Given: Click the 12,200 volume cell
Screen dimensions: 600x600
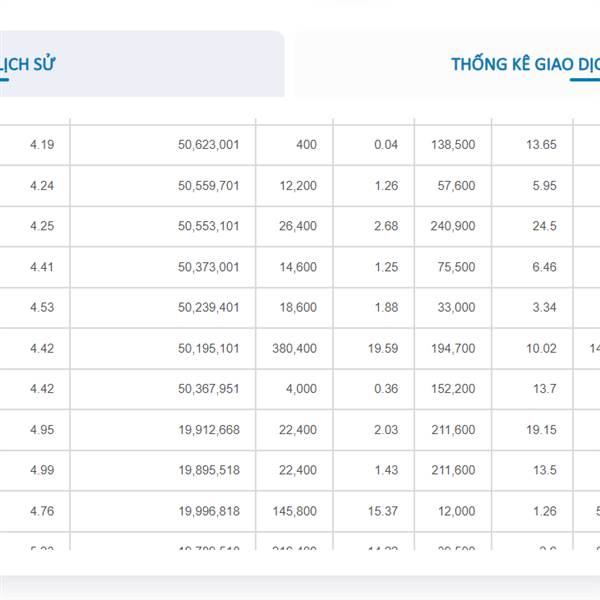Looking at the screenshot, I should tap(298, 186).
